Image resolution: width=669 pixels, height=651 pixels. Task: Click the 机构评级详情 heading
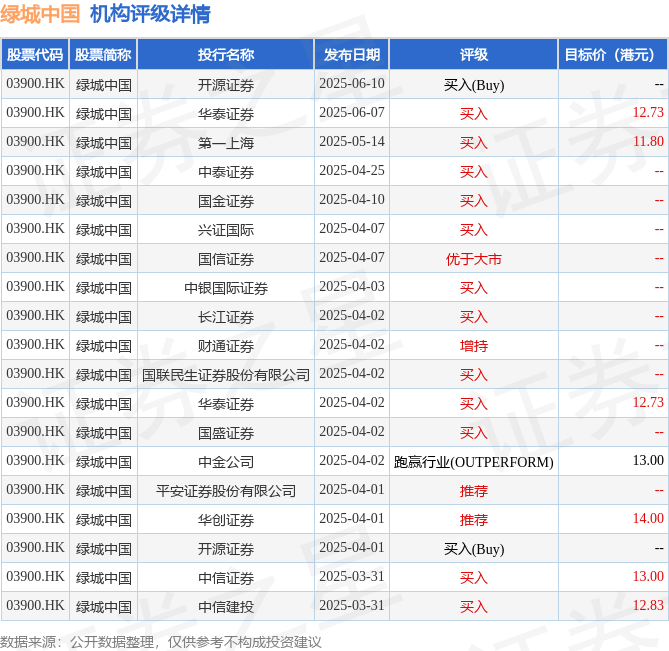click(x=150, y=14)
